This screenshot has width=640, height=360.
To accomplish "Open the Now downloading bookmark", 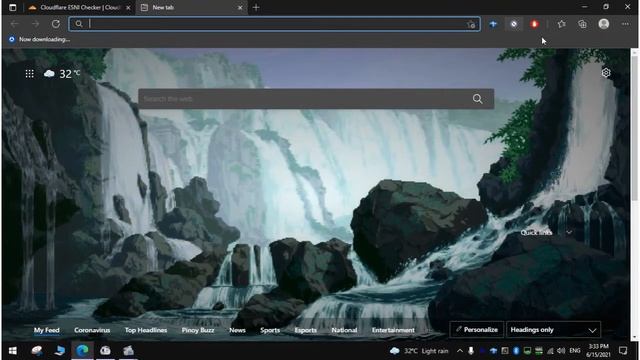I will click(40, 39).
